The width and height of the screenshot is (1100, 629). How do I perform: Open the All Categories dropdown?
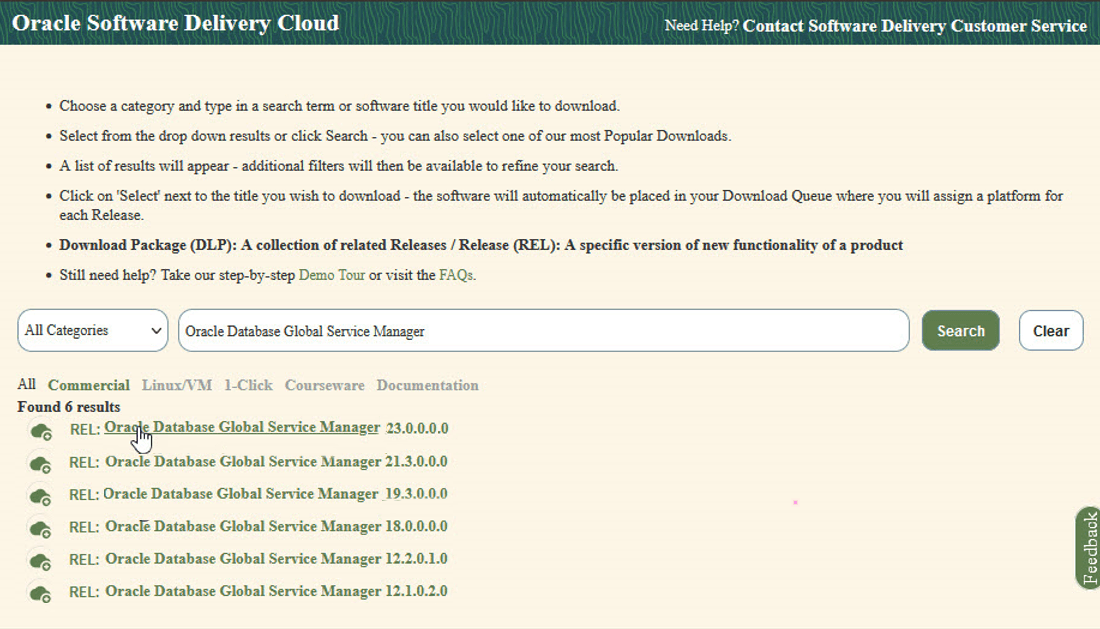92,330
